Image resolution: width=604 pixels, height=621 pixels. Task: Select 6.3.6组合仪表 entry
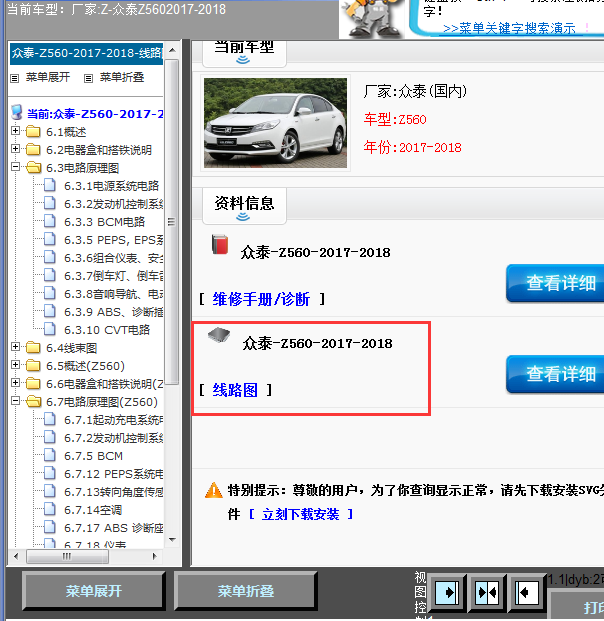coord(114,258)
